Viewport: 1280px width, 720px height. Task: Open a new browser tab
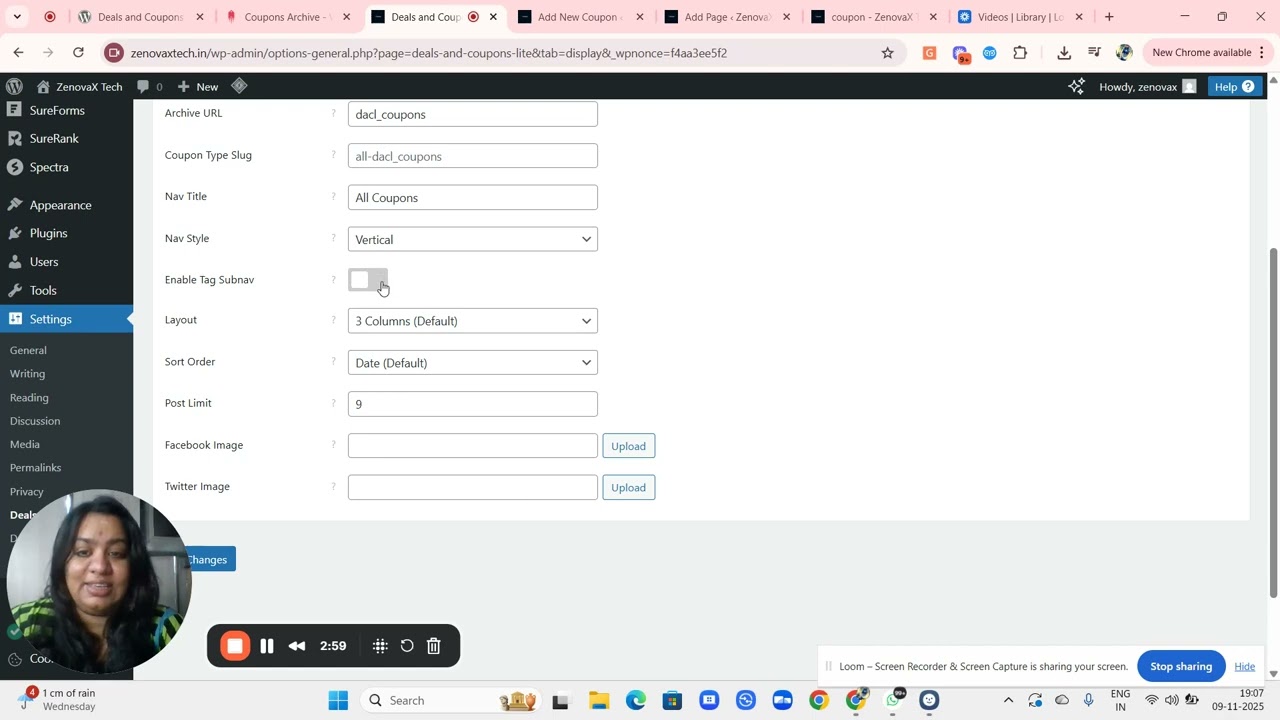(1109, 17)
